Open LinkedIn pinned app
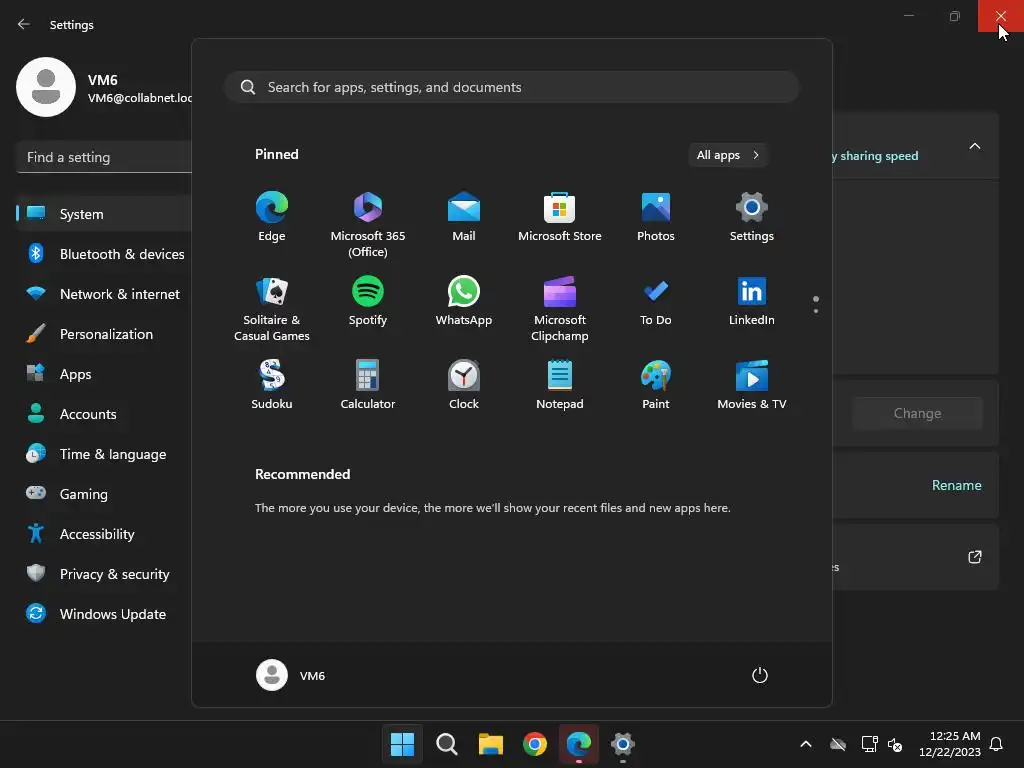Viewport: 1024px width, 768px height. pyautogui.click(x=752, y=301)
